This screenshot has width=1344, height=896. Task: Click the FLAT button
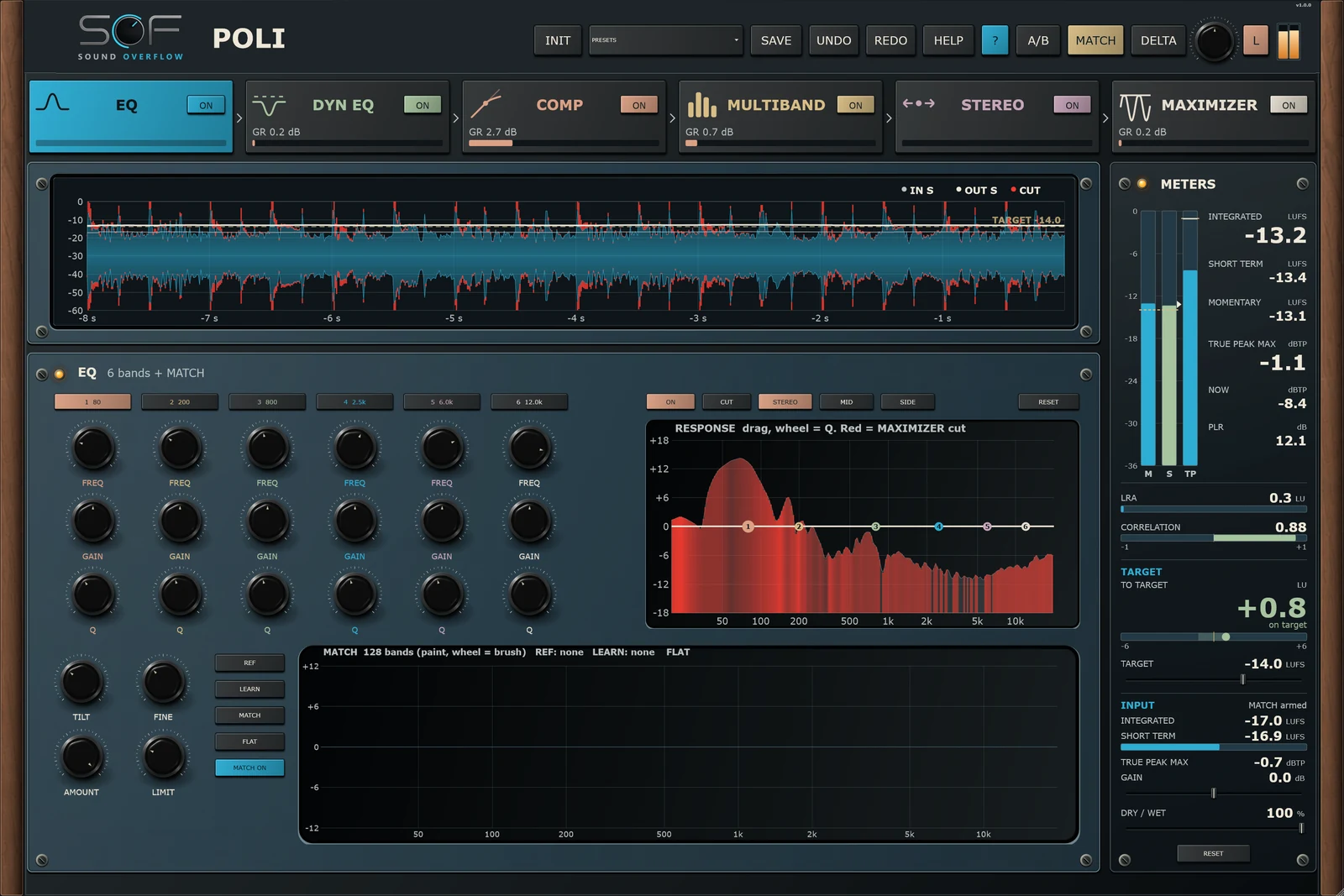pos(249,741)
